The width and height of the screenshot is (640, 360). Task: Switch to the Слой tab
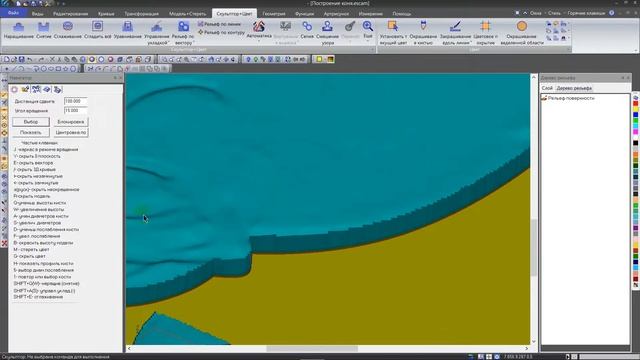click(547, 88)
